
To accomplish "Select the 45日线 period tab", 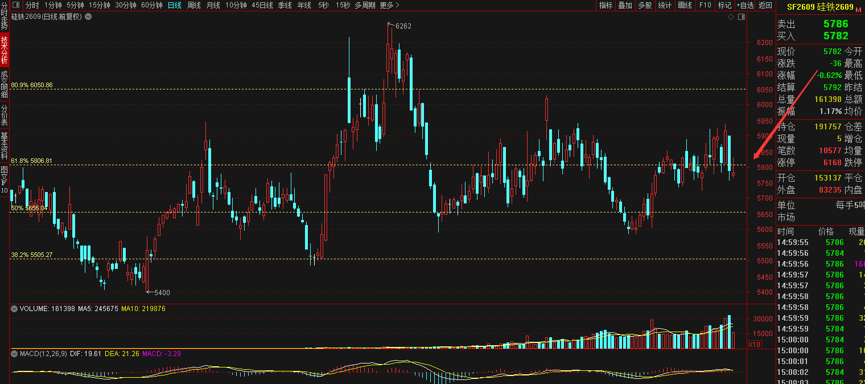I will (262, 5).
